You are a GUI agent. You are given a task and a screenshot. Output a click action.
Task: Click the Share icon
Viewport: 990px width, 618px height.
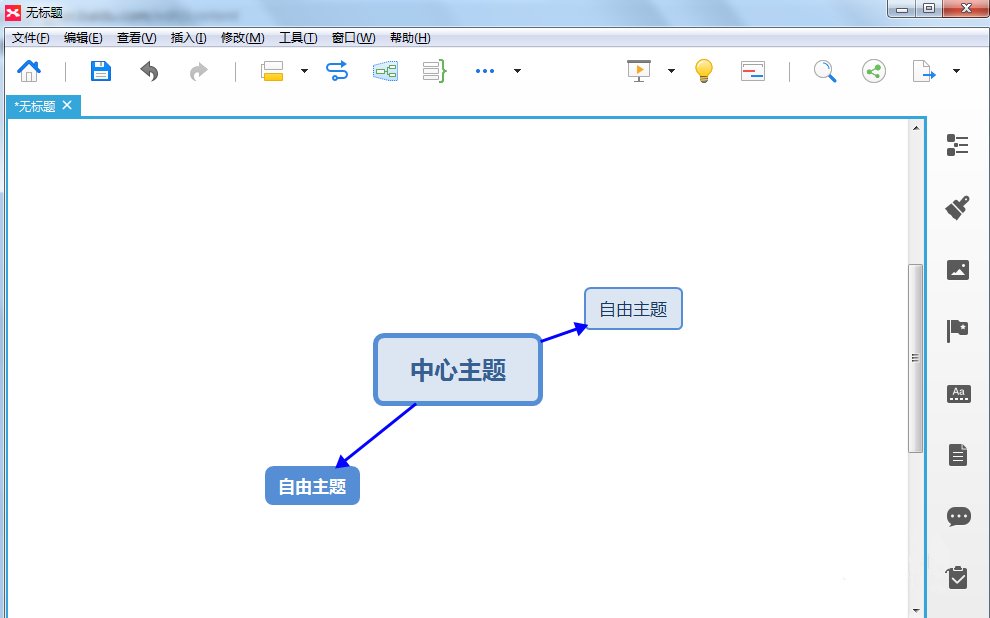[x=873, y=71]
